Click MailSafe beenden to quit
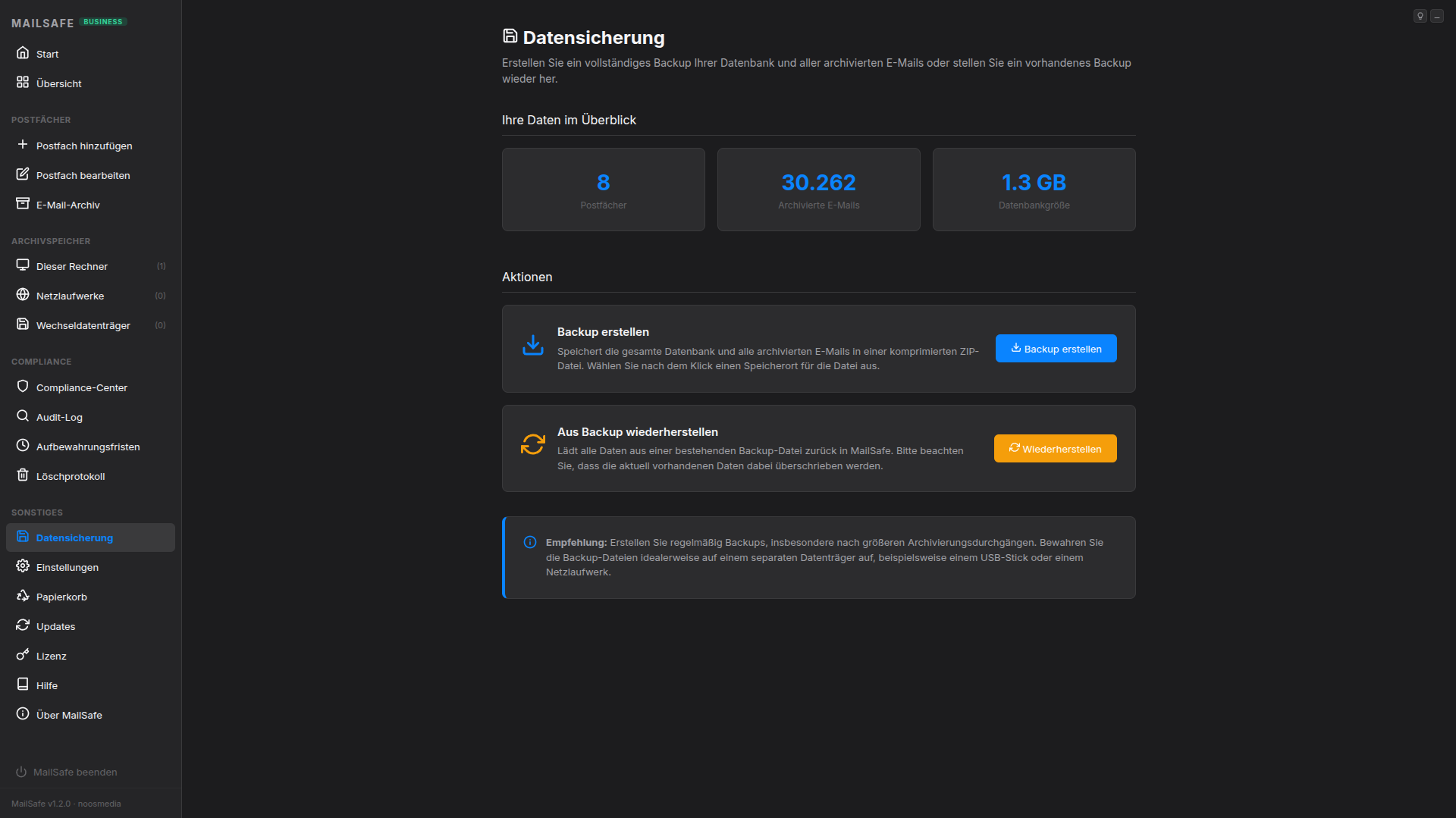 [x=75, y=772]
